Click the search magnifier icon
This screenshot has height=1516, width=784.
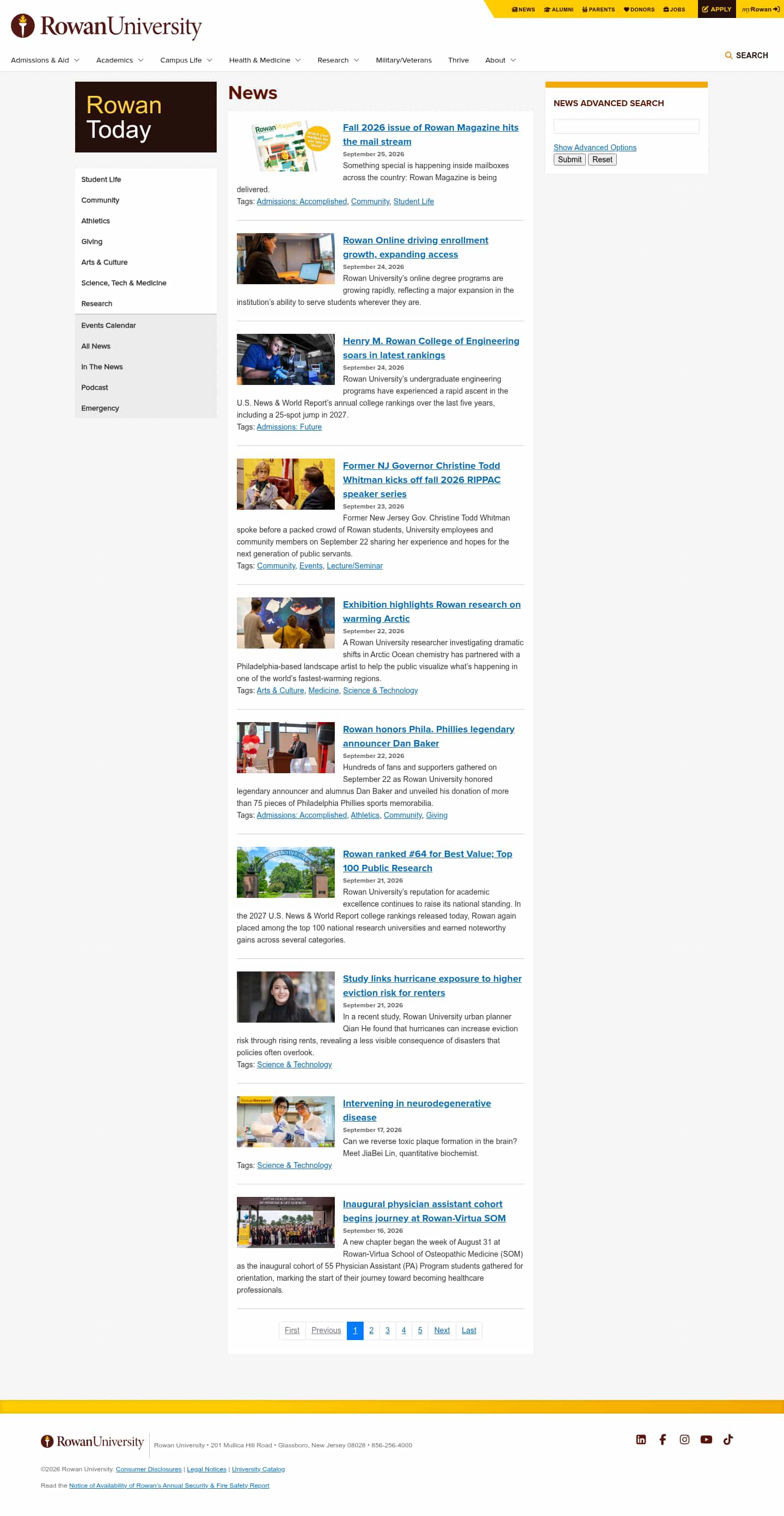click(x=728, y=56)
